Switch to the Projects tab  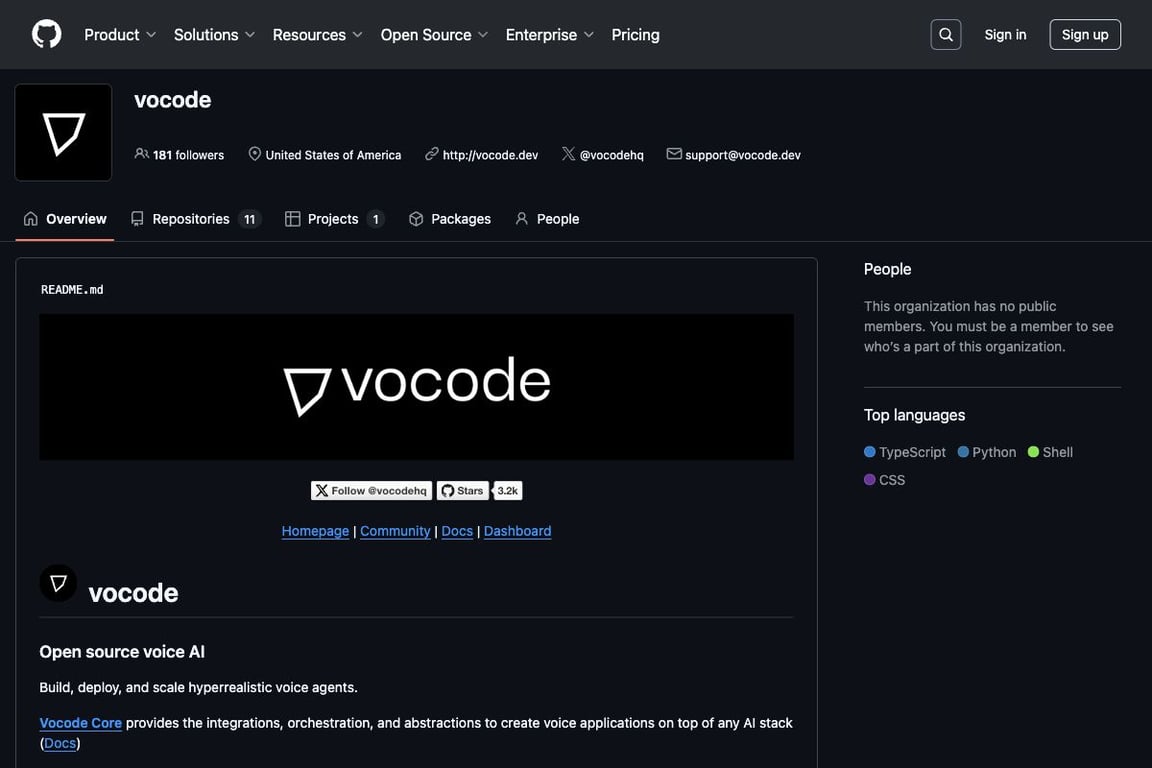pyautogui.click(x=334, y=219)
